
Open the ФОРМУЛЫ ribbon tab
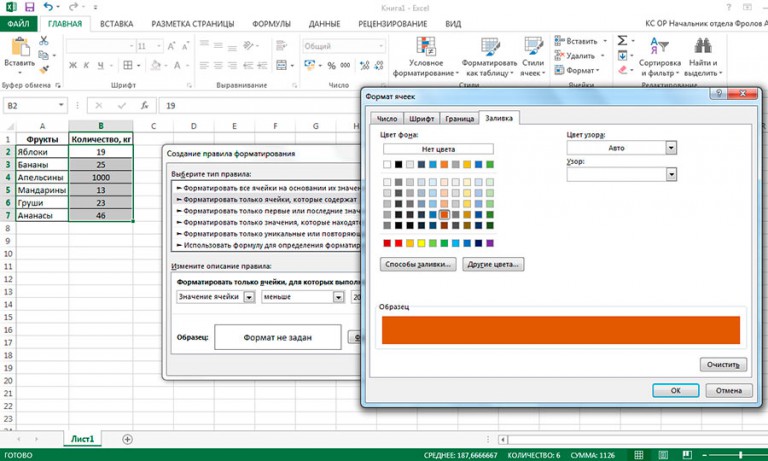click(x=271, y=24)
